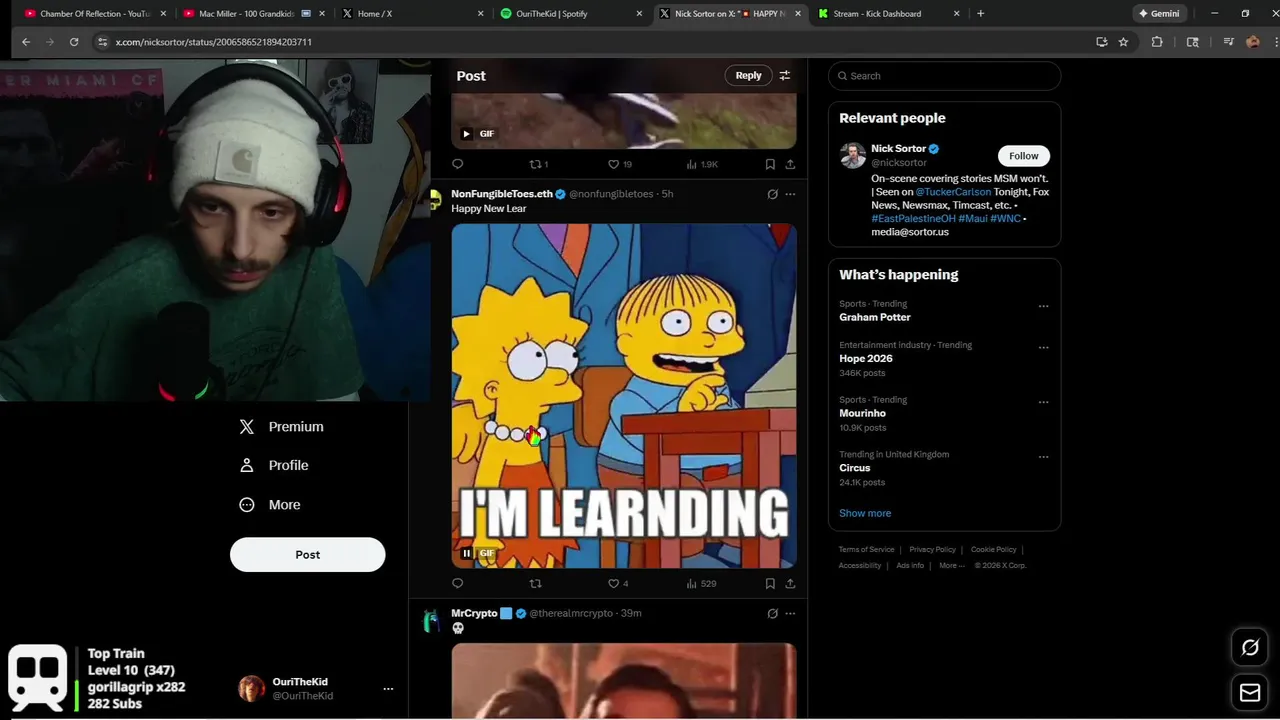Screen dimensions: 1280x720
Task: Open a new browser tab
Action: (980, 14)
